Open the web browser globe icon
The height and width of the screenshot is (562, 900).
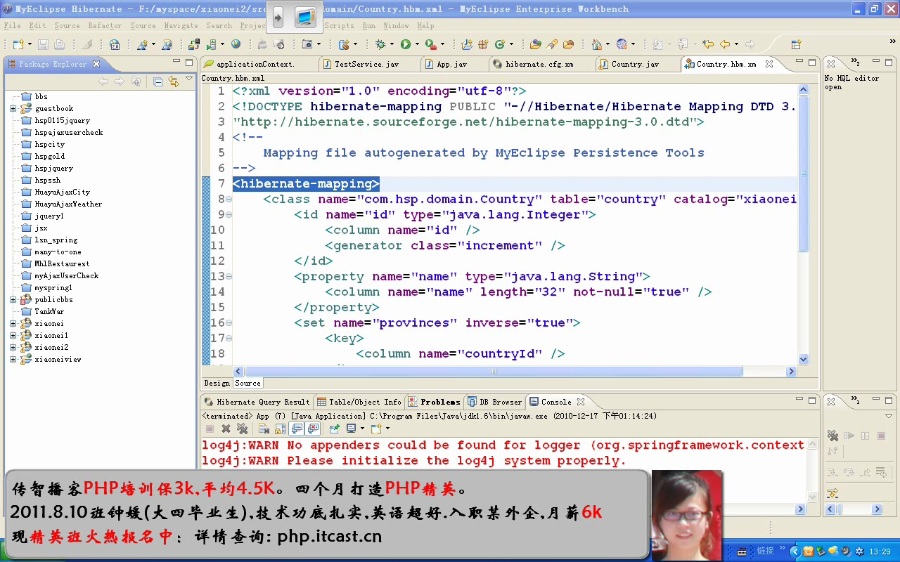coord(236,44)
